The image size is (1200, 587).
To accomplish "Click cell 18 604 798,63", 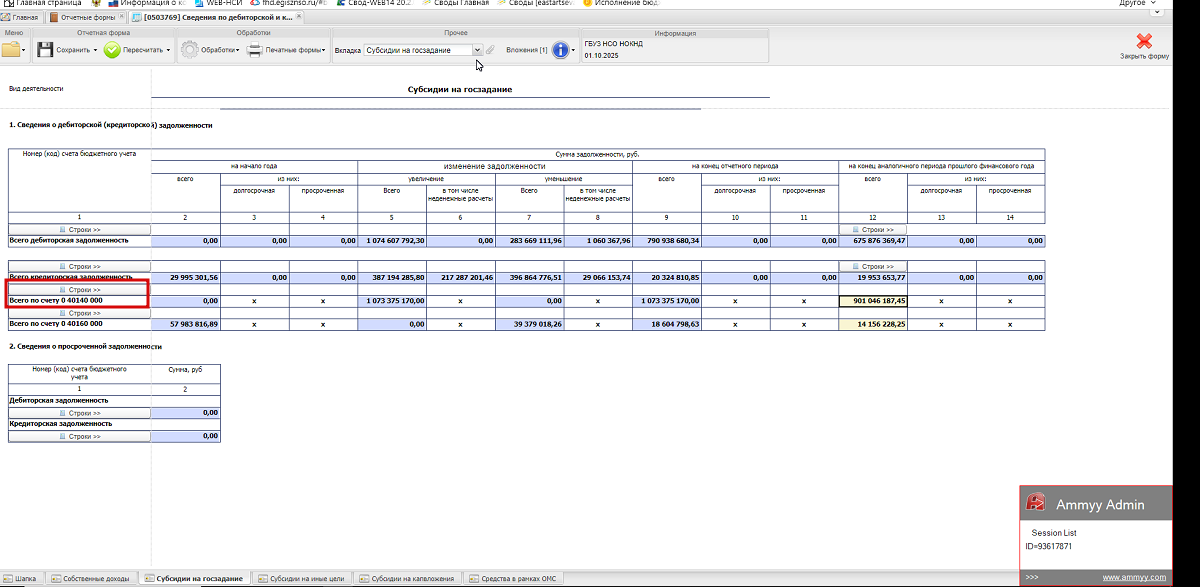I will [667, 324].
